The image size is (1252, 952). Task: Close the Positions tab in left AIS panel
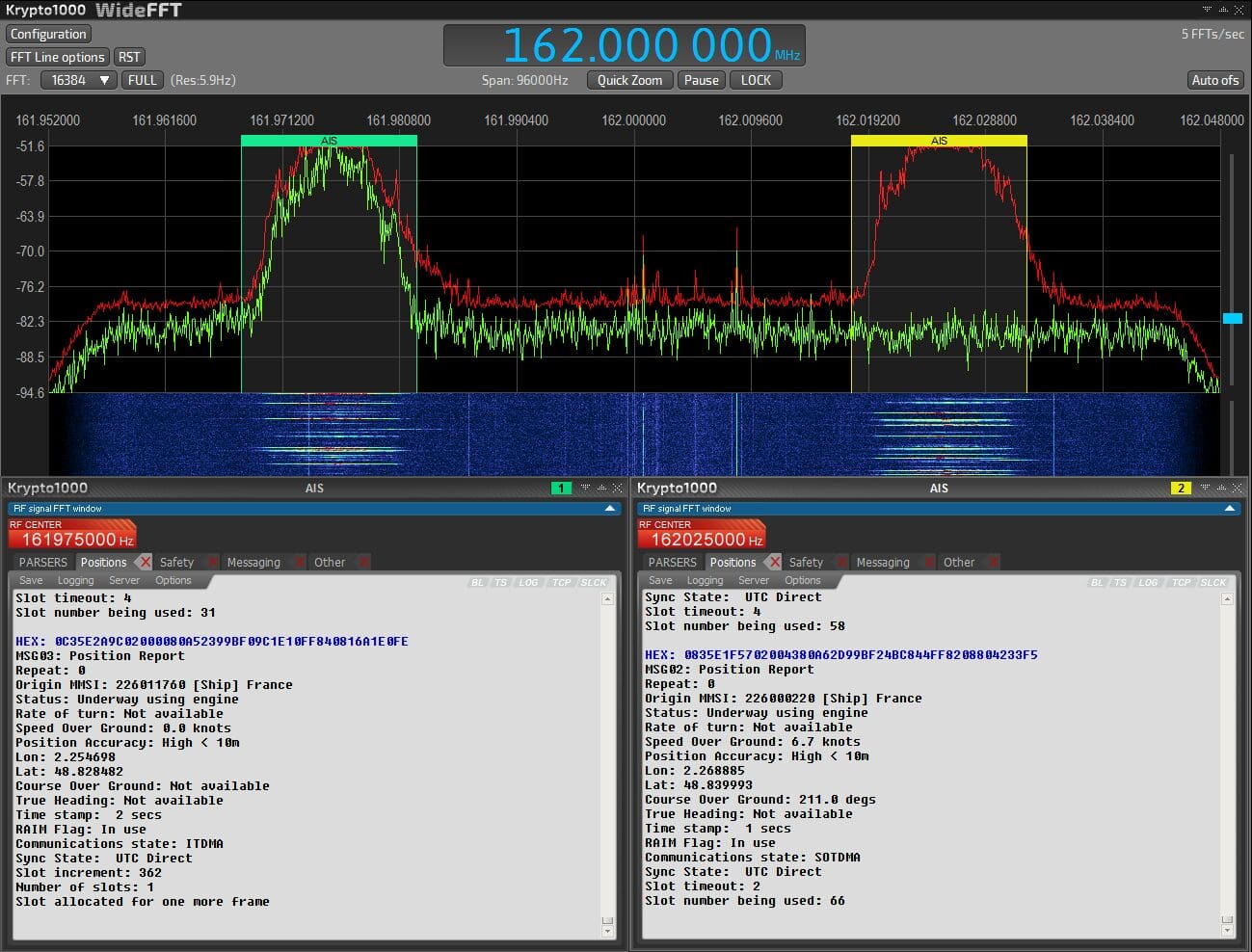coord(145,562)
